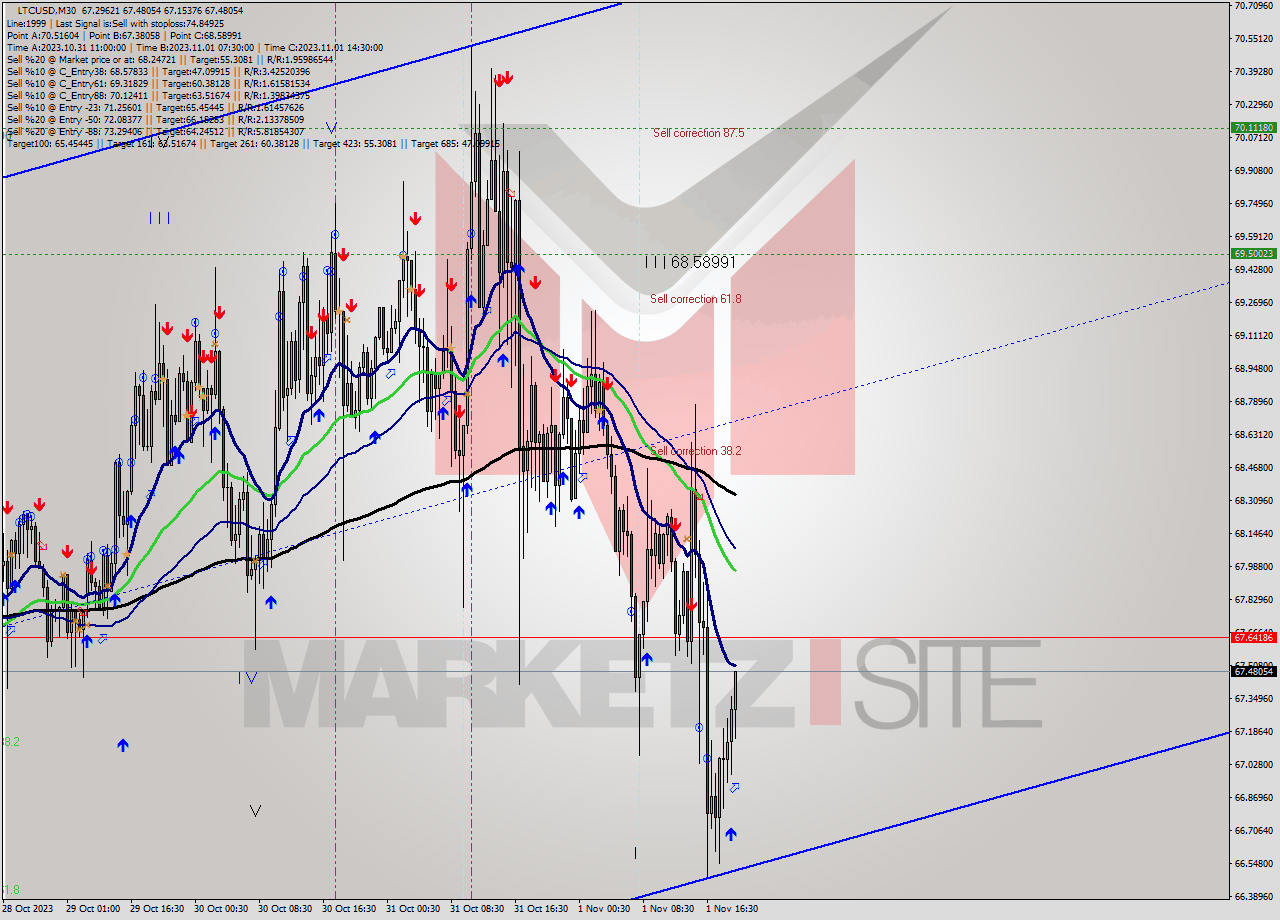Click the LTCUSD,M30 symbol title text
The width and height of the screenshot is (1280, 920).
coord(45,10)
